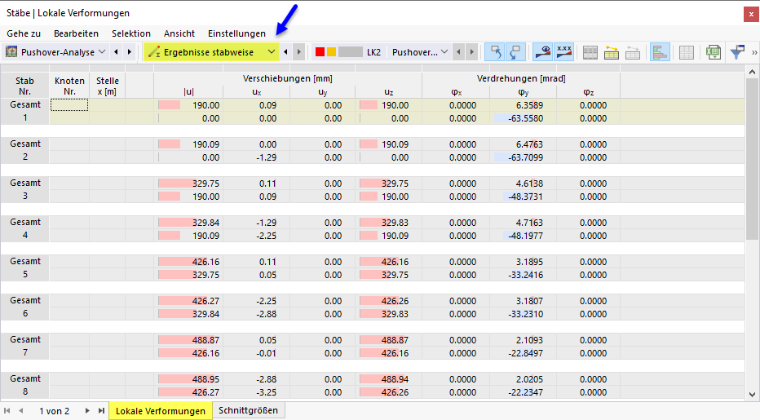This screenshot has height=420, width=760.
Task: Click scrollbar down arrow
Action: 752,394
